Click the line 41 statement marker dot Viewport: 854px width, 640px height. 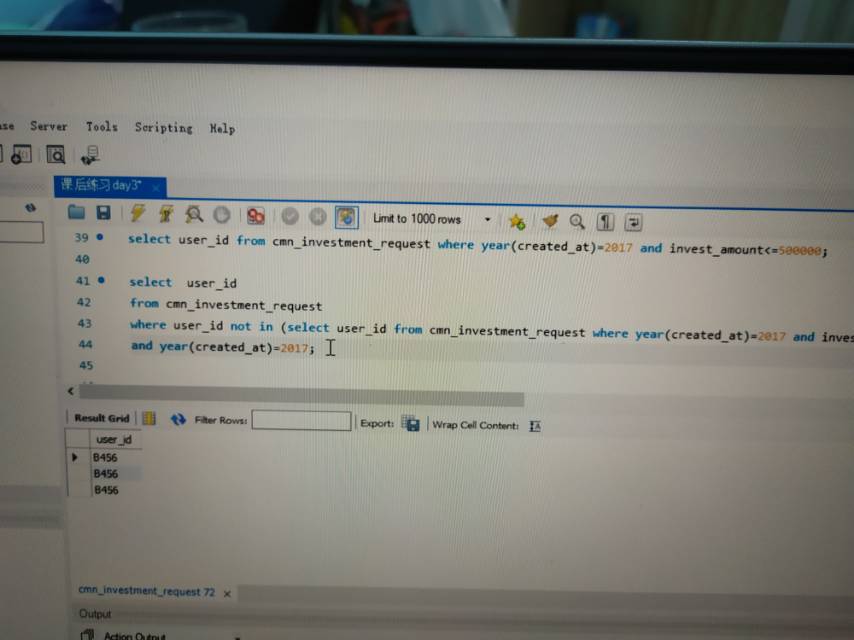point(101,280)
